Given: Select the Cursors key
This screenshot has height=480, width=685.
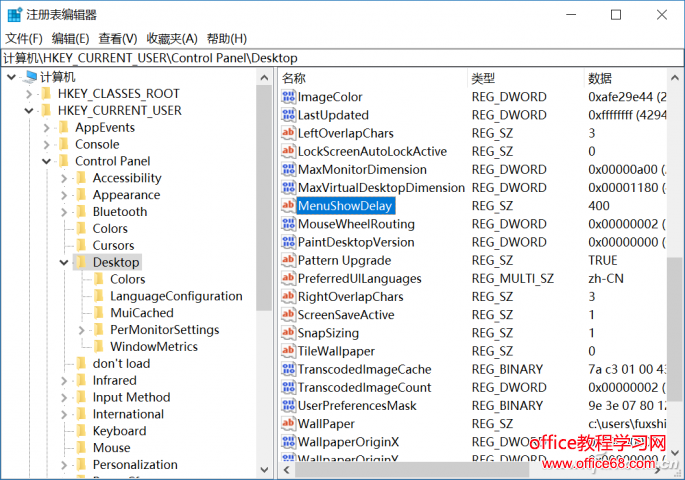Looking at the screenshot, I should [113, 245].
